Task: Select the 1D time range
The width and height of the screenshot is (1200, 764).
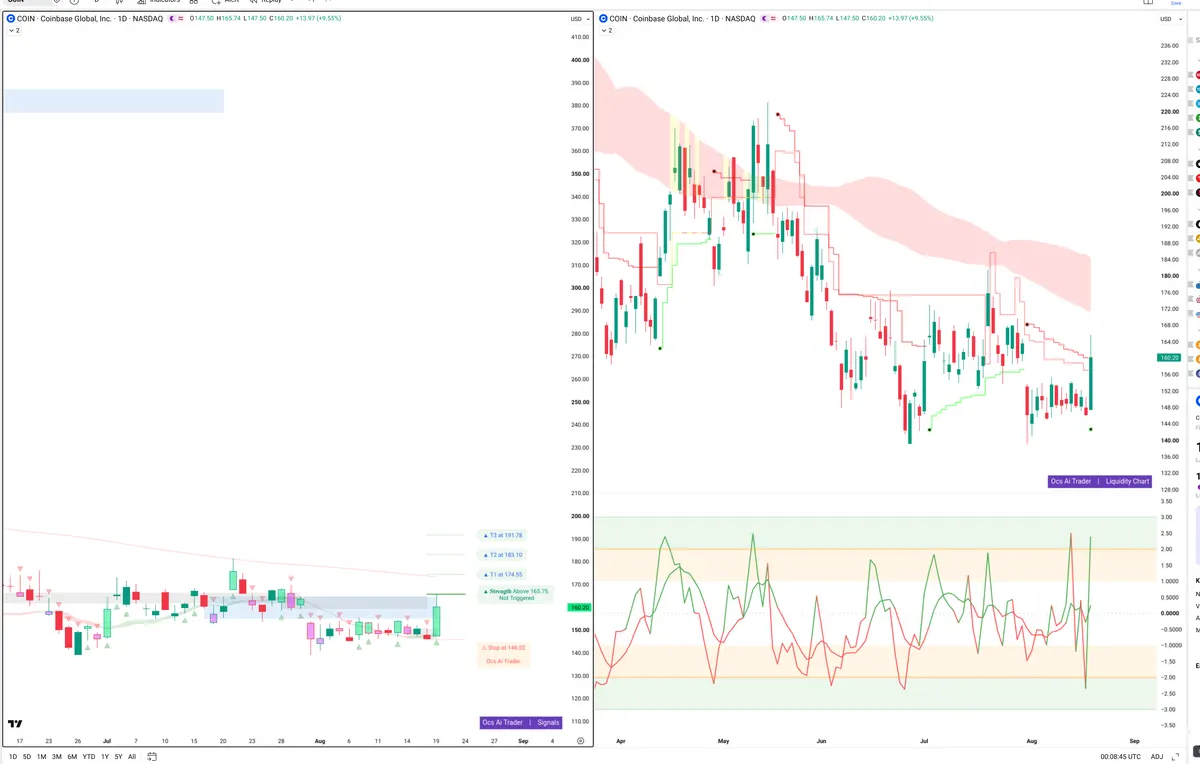Action: coord(13,757)
